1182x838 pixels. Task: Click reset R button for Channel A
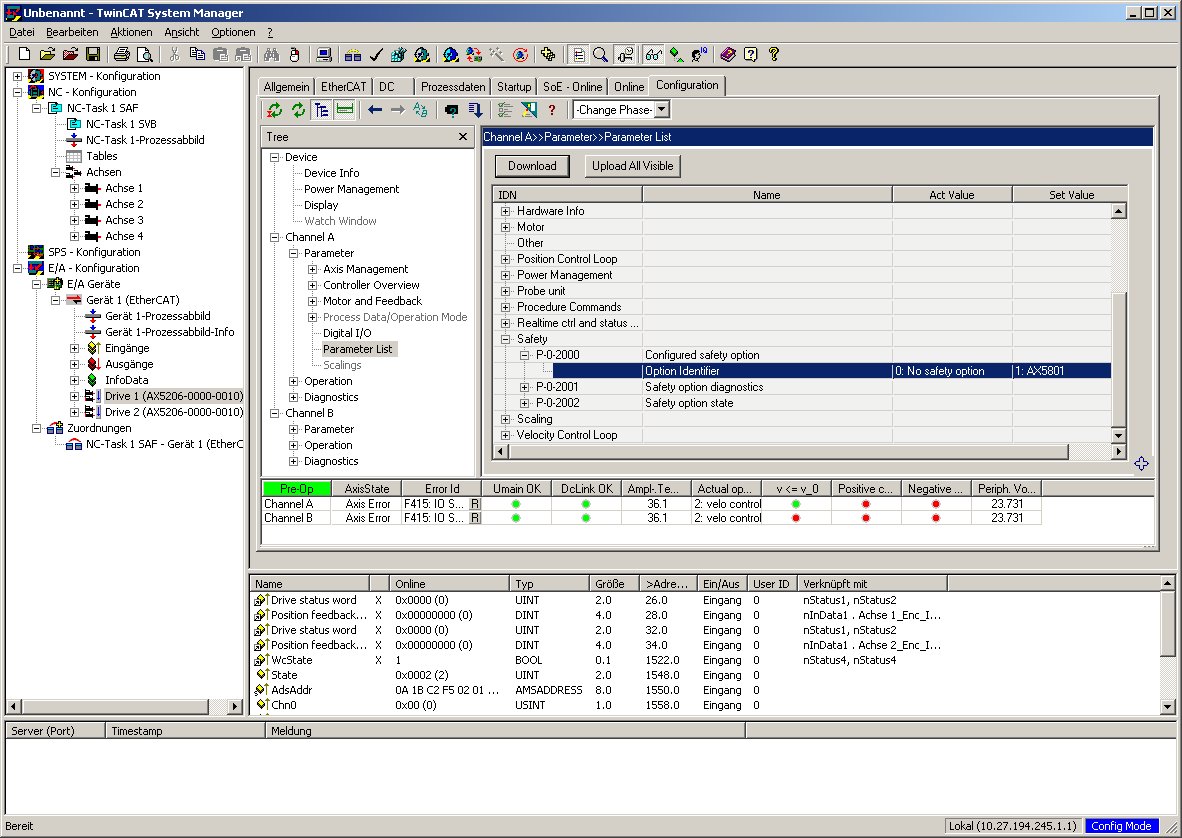point(475,503)
